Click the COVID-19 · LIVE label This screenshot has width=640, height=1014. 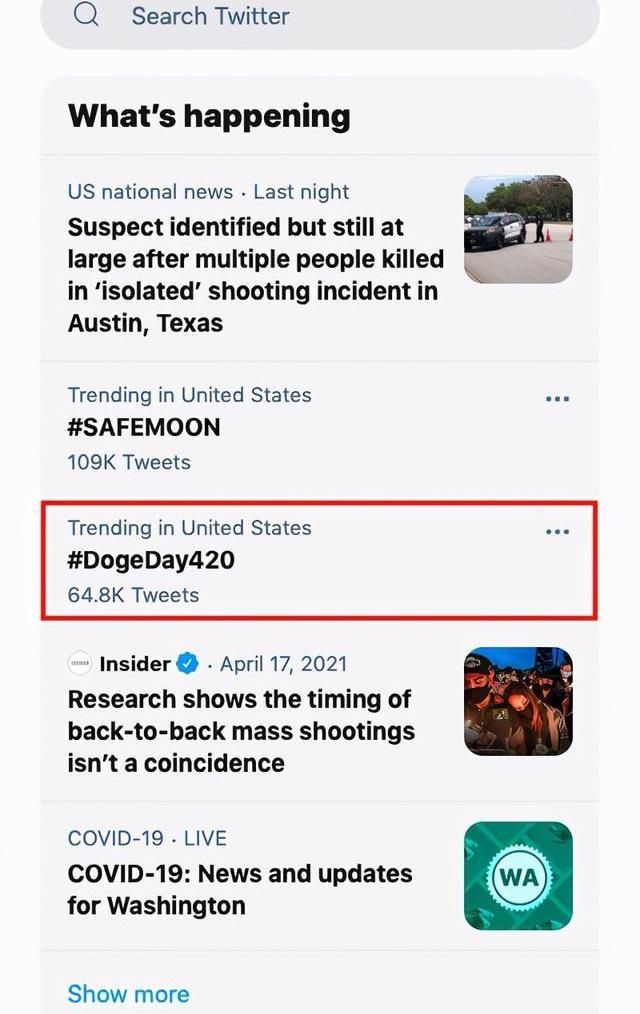point(147,838)
